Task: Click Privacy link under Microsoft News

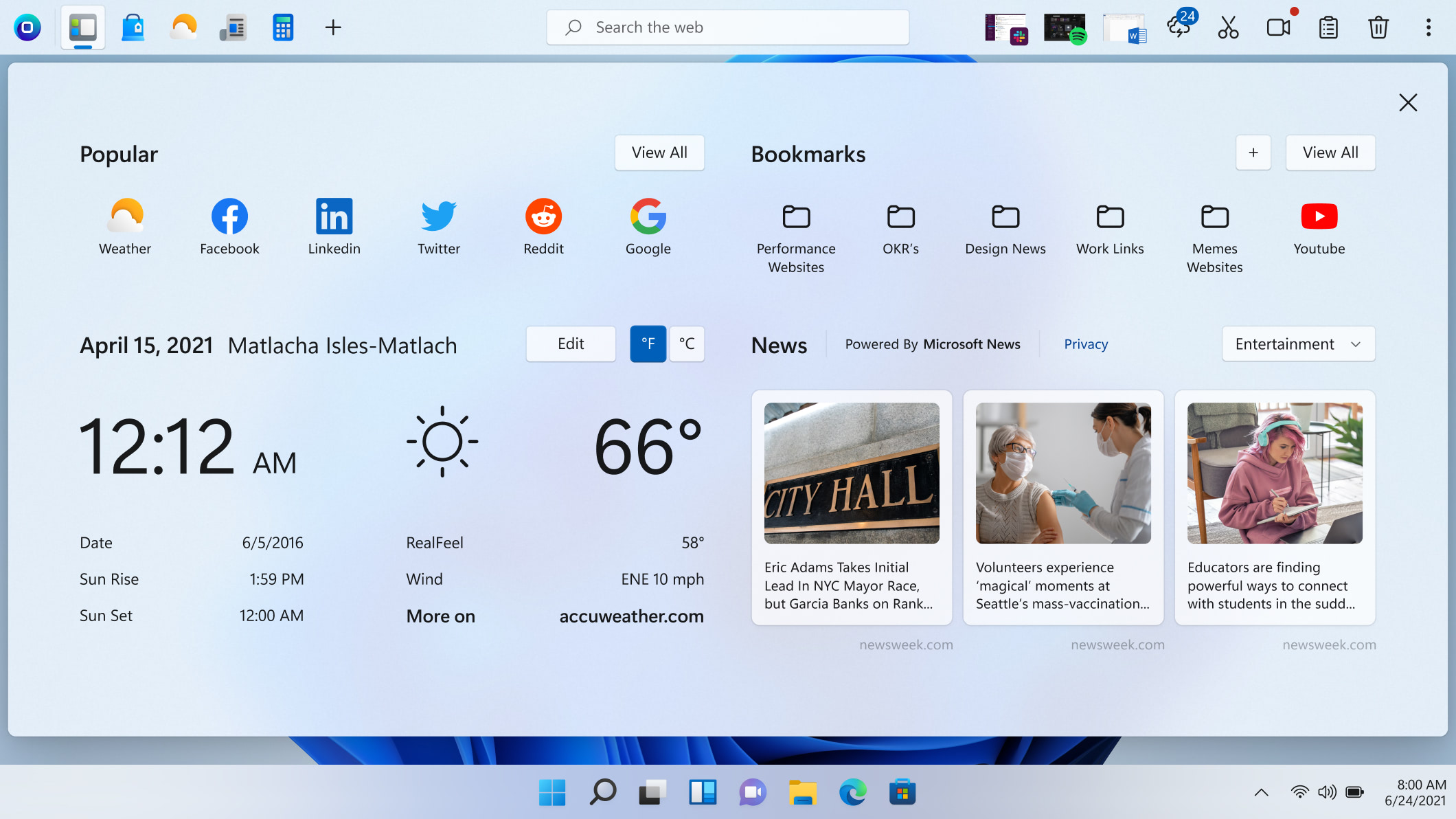Action: coord(1086,344)
